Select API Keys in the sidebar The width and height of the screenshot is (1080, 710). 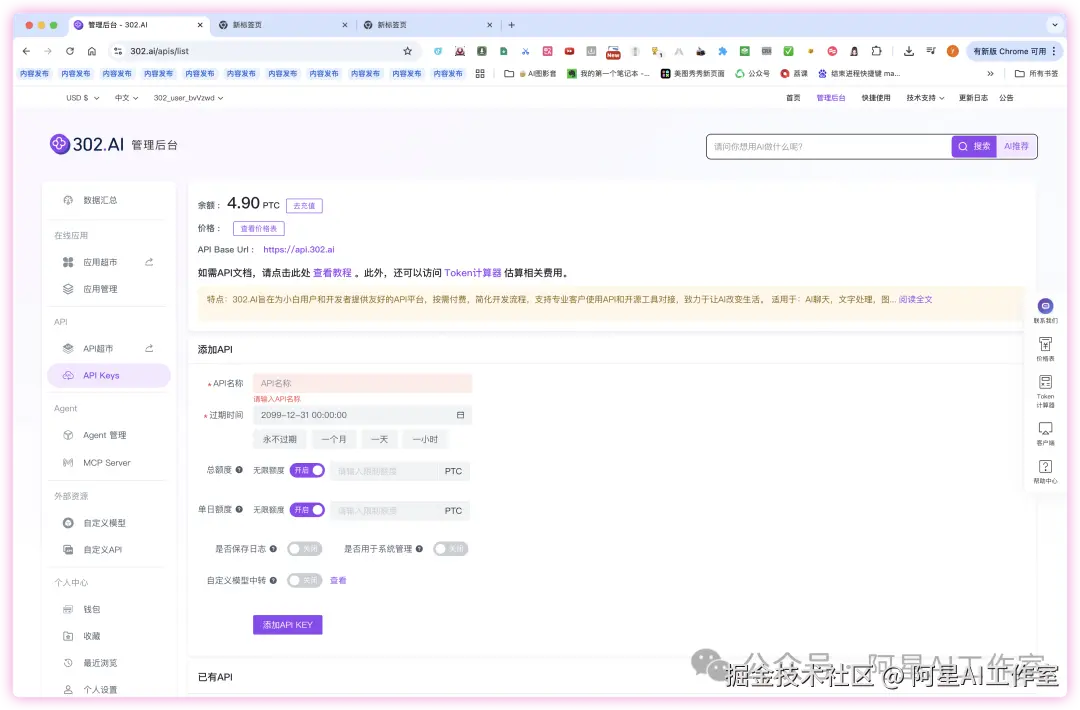click(x=109, y=375)
